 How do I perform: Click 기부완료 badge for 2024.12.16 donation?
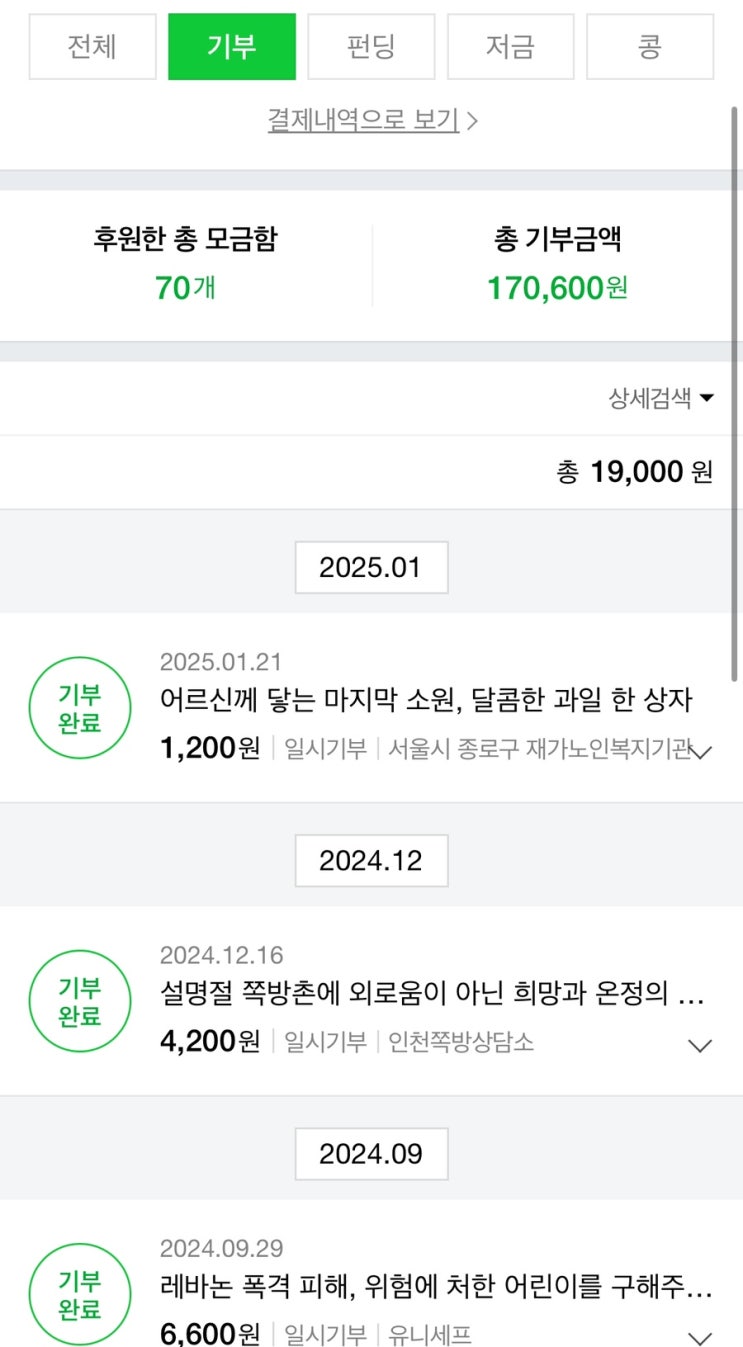80,1002
